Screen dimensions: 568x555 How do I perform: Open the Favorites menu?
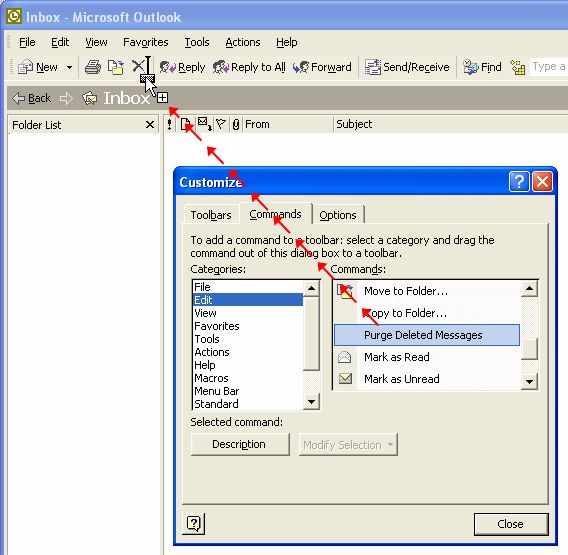point(146,42)
